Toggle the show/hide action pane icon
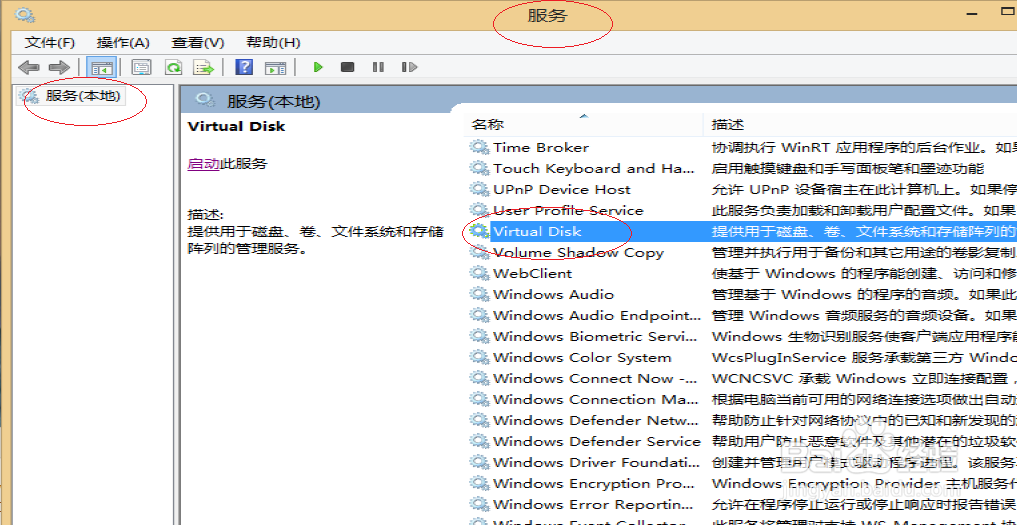The image size is (1017, 525). coord(276,67)
